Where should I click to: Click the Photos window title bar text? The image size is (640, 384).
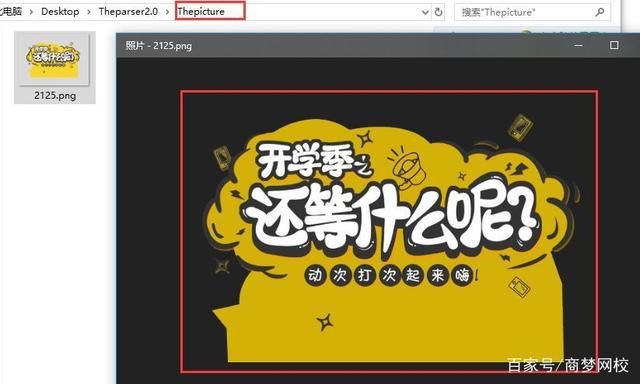pos(159,46)
